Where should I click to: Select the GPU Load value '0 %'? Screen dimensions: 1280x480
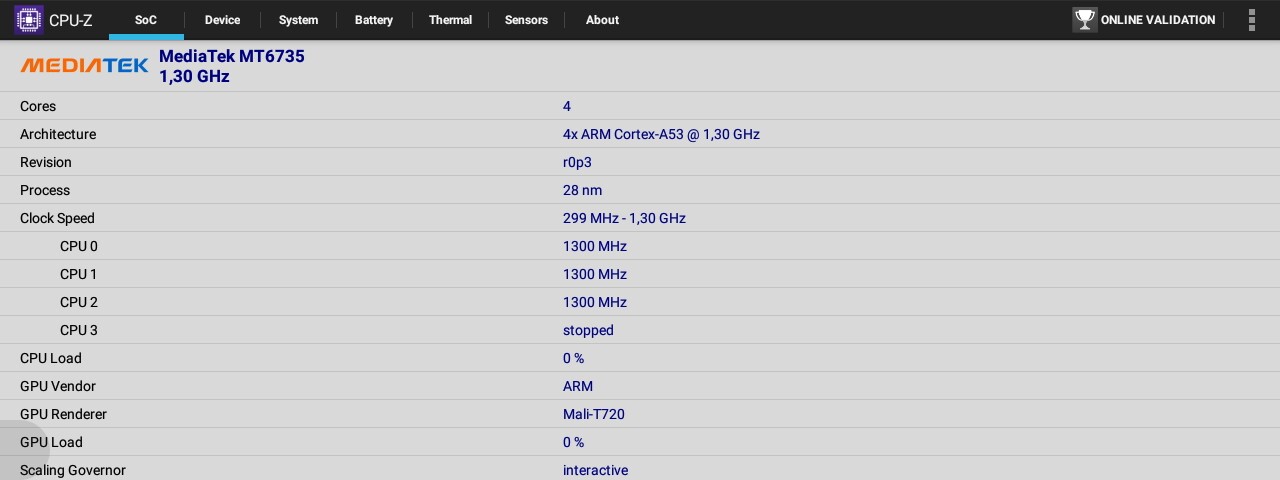tap(573, 442)
